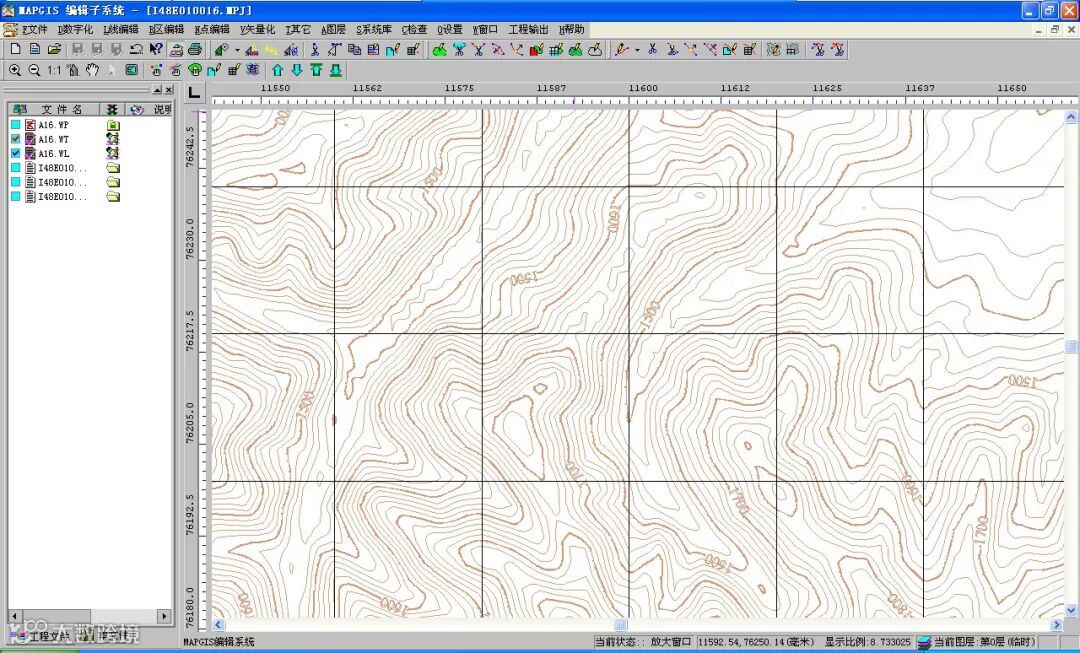Click the edit status icon of A16.WT
The image size is (1080, 653).
[113, 139]
